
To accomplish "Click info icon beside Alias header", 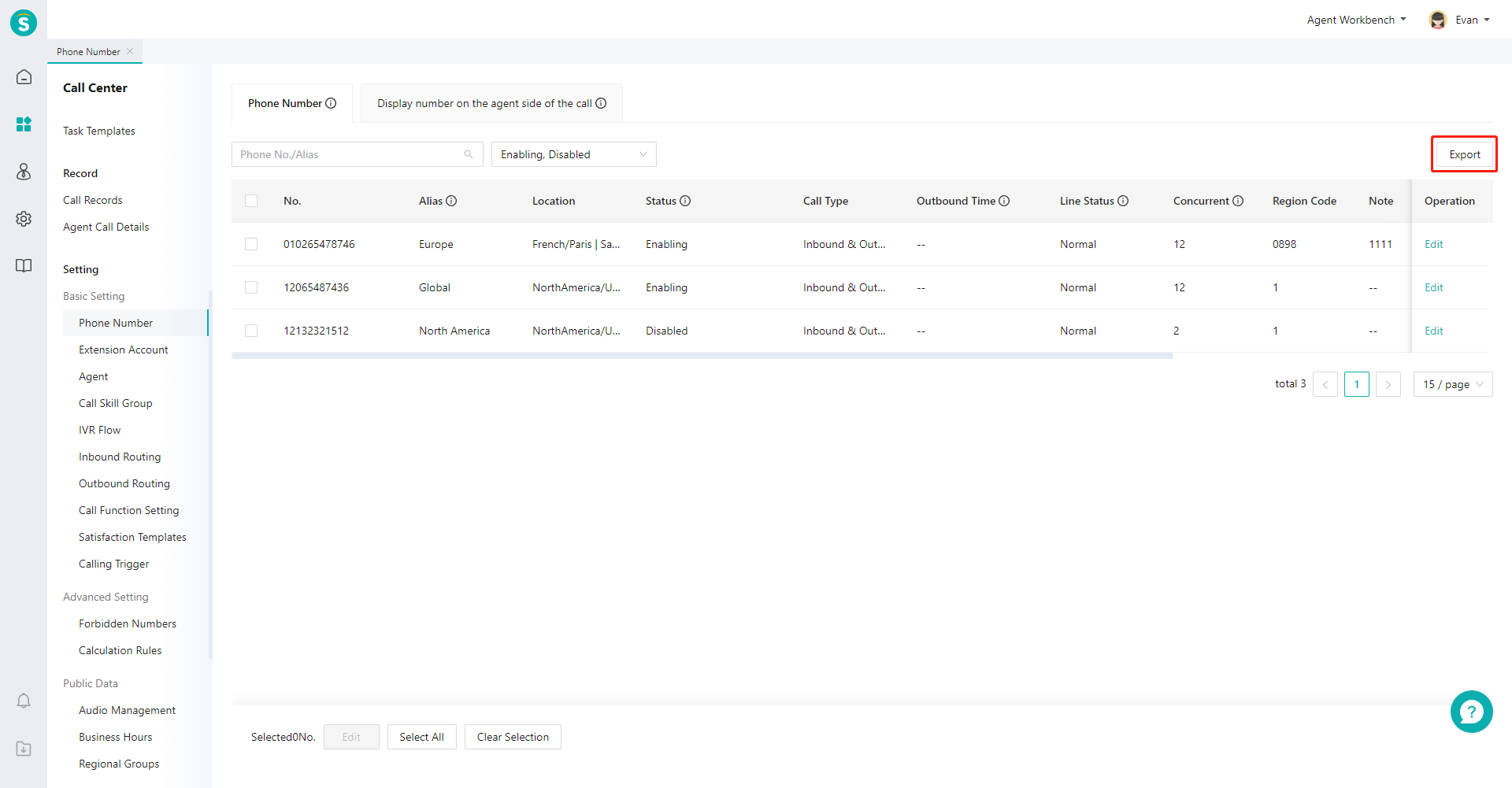I will 451,201.
